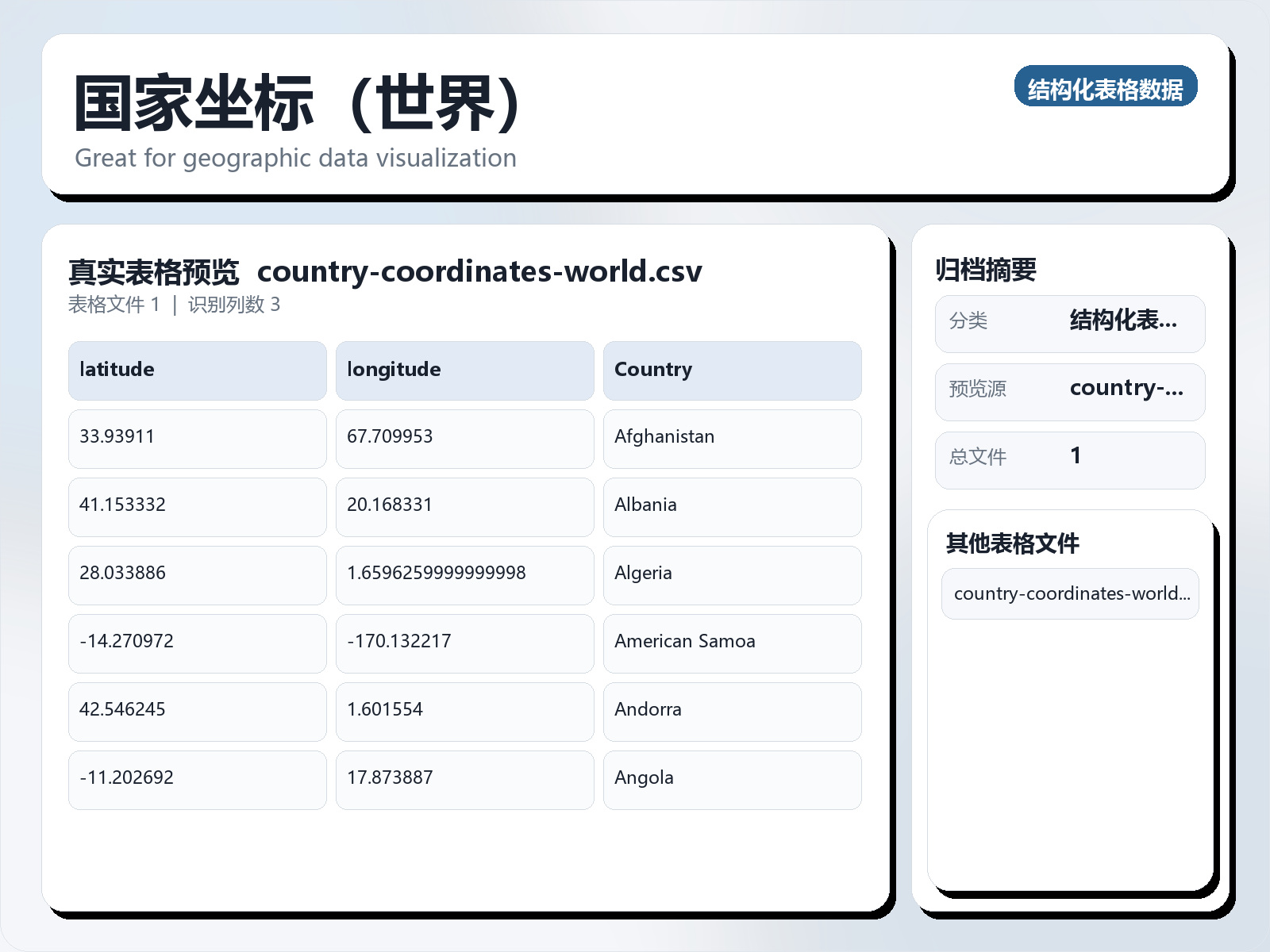Image resolution: width=1270 pixels, height=952 pixels.
Task: Click longitude value -170.132217
Action: 464,643
